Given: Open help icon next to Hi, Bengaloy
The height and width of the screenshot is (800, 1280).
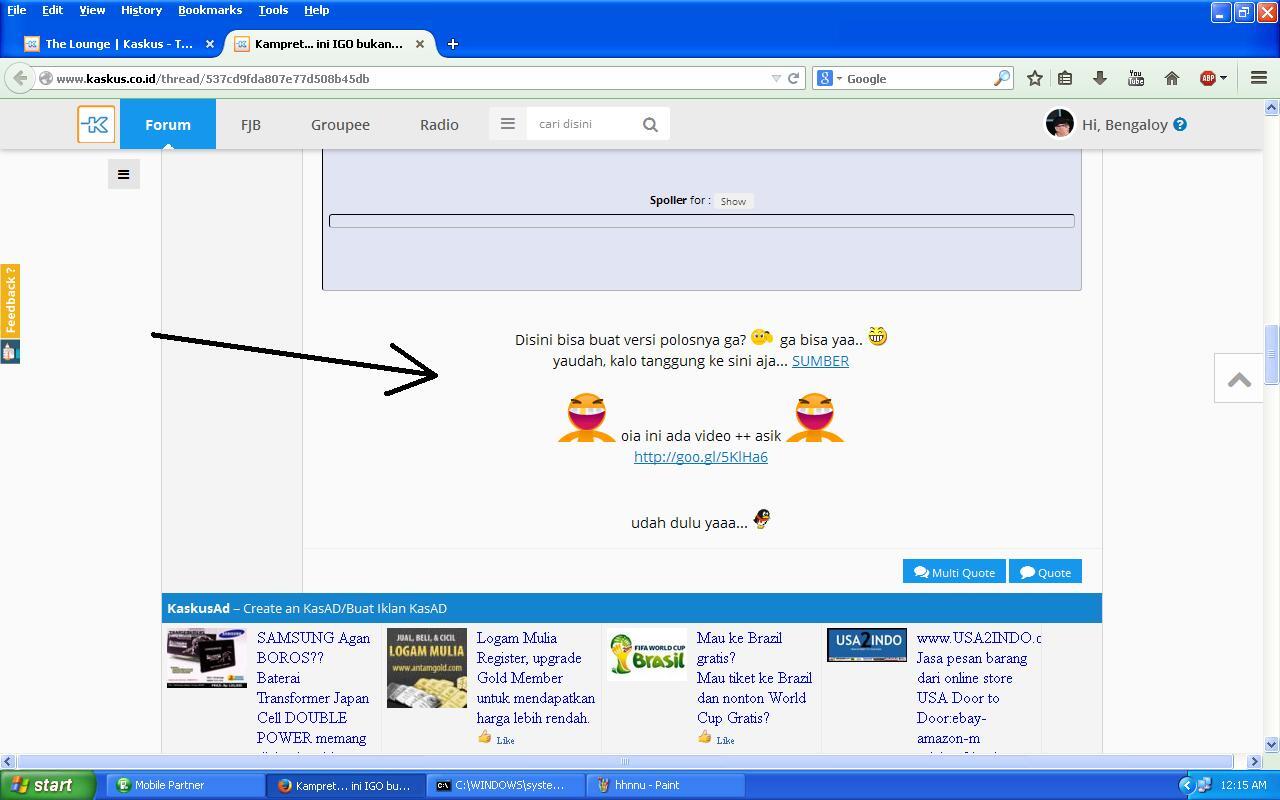Looking at the screenshot, I should click(1180, 124).
